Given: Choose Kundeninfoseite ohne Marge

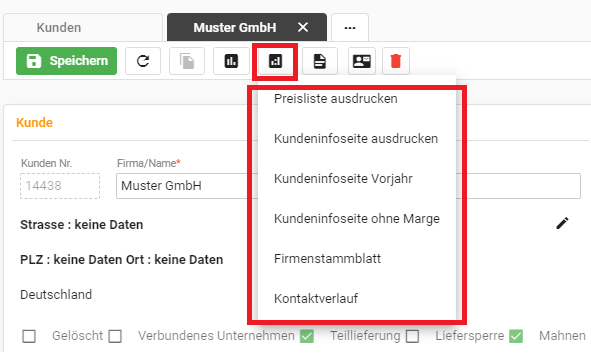Looking at the screenshot, I should [357, 219].
